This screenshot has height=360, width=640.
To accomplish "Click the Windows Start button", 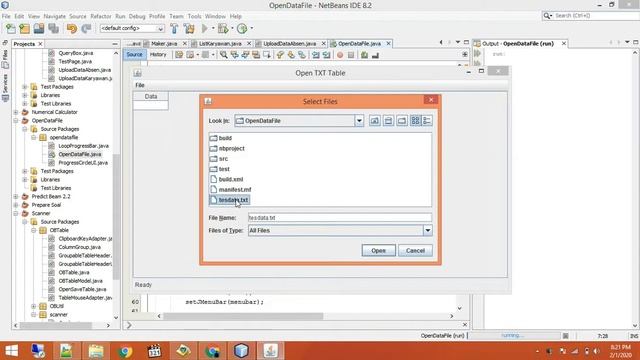I will click(11, 351).
